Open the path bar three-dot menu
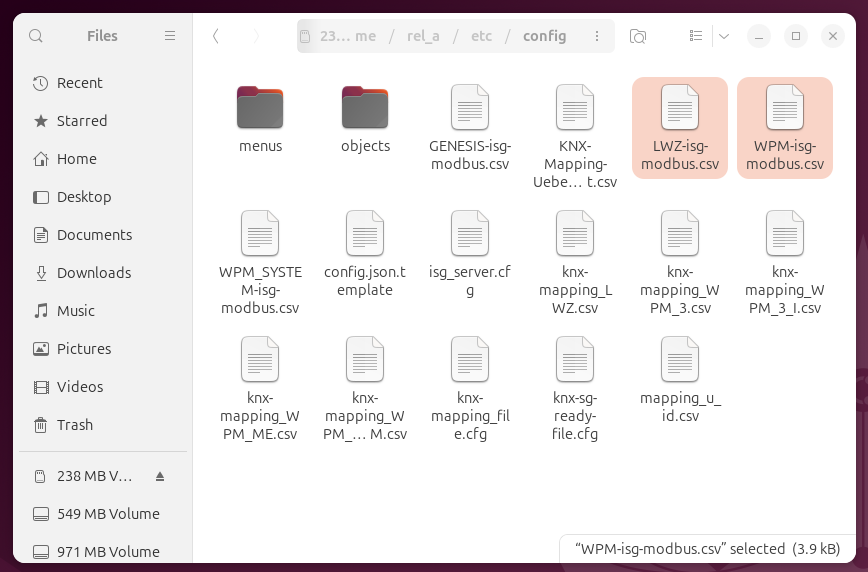The image size is (868, 572). [597, 36]
